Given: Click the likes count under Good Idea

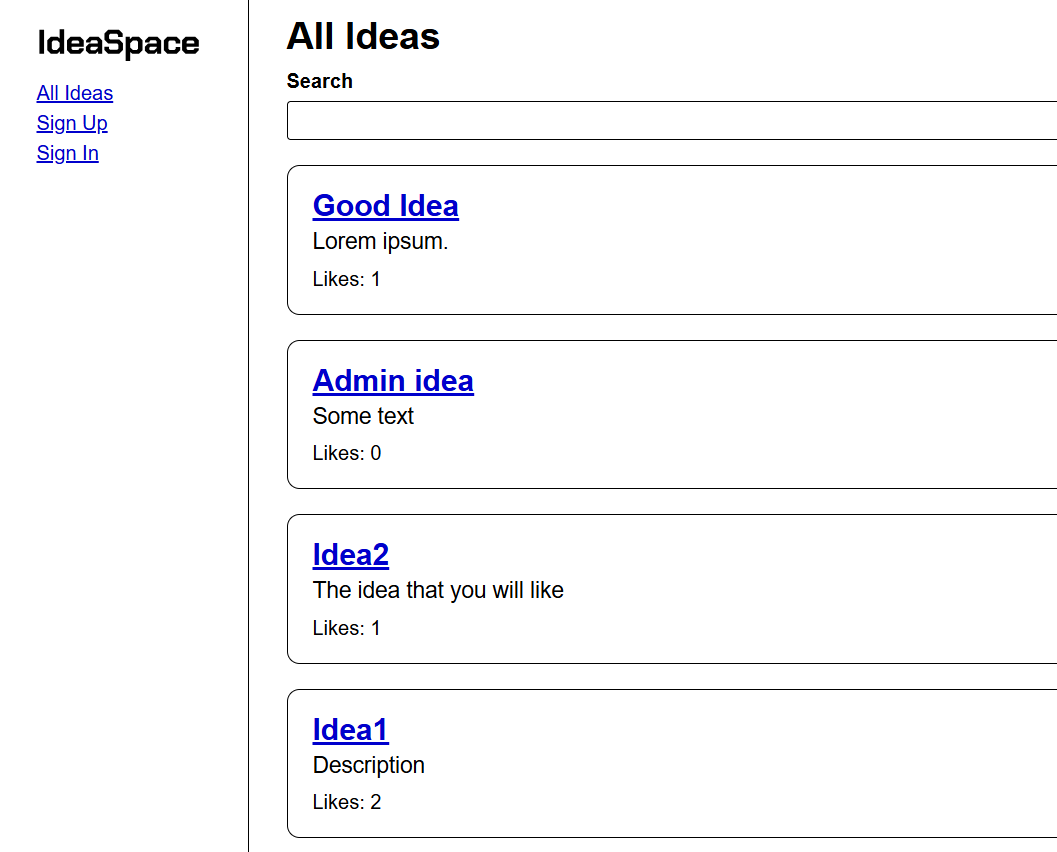Looking at the screenshot, I should coord(347,279).
